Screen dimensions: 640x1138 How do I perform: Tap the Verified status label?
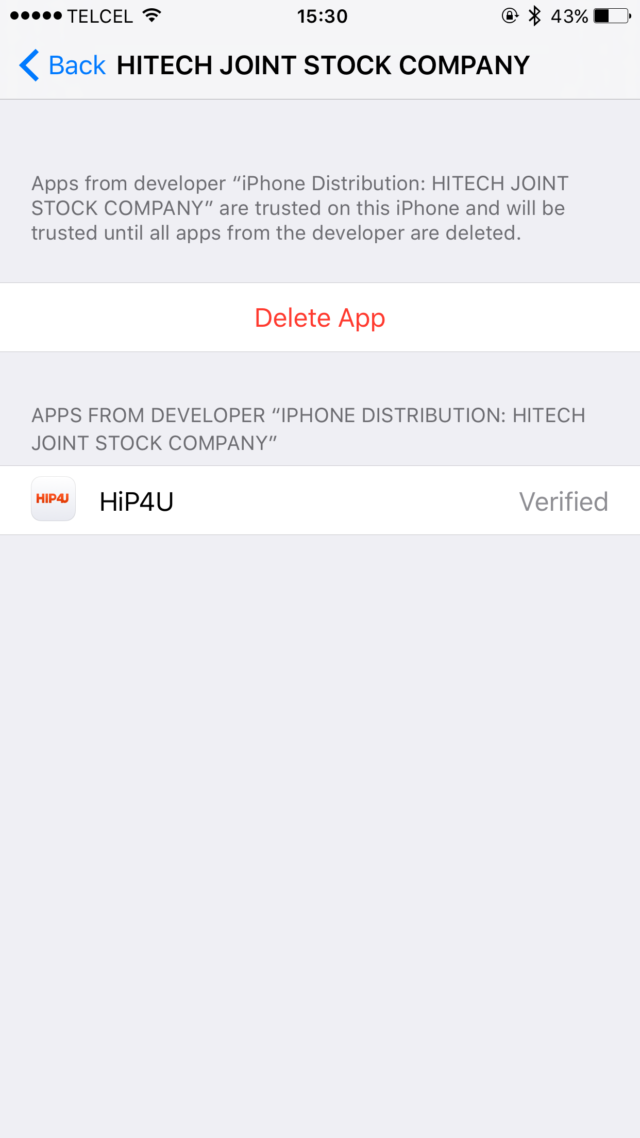(x=563, y=502)
